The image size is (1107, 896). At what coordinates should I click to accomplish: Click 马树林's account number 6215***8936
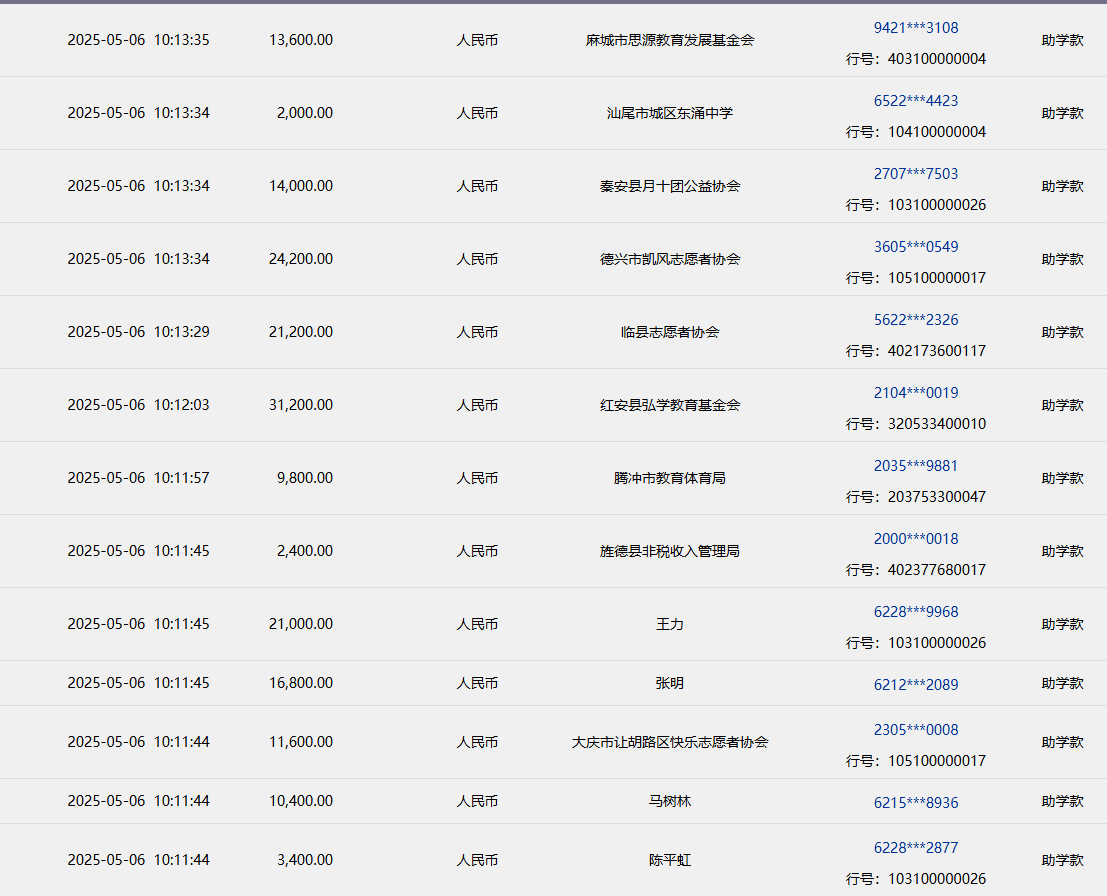[x=915, y=802]
